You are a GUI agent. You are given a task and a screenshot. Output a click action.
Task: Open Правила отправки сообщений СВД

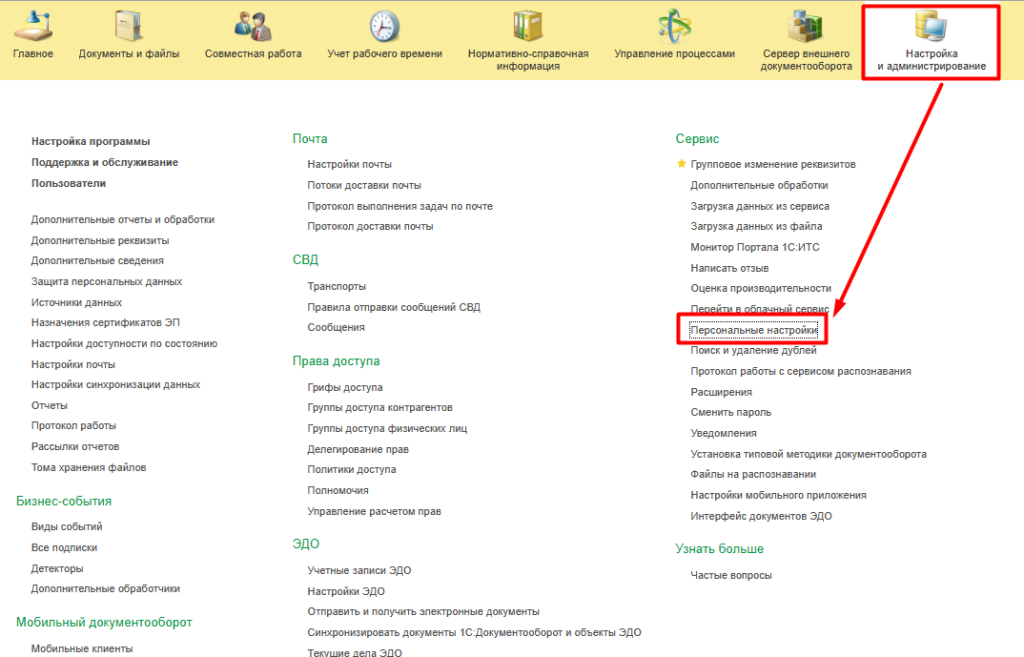click(394, 307)
